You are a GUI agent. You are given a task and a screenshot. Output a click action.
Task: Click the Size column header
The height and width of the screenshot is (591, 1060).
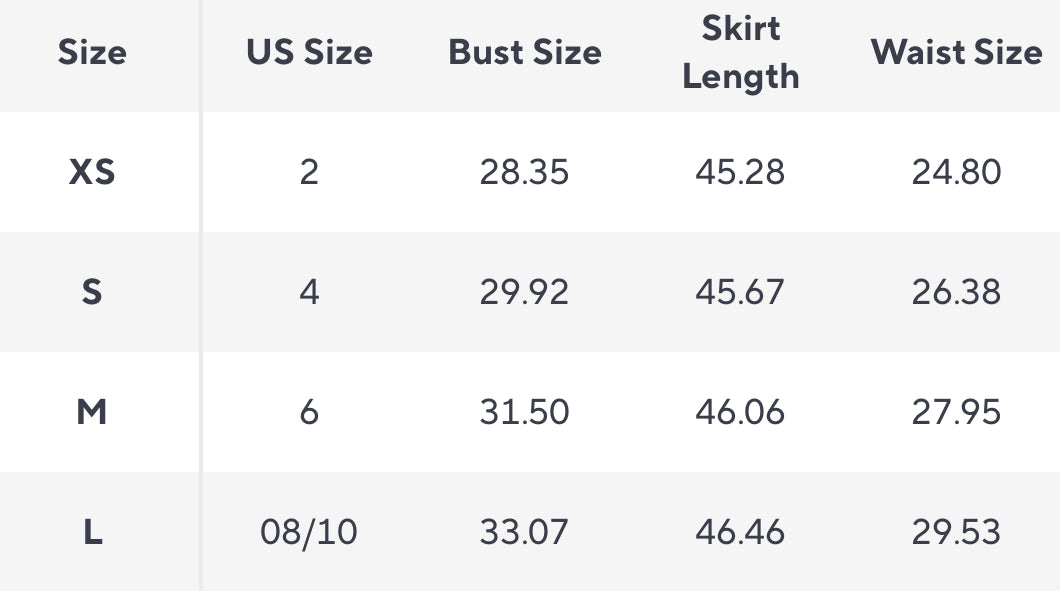point(92,53)
